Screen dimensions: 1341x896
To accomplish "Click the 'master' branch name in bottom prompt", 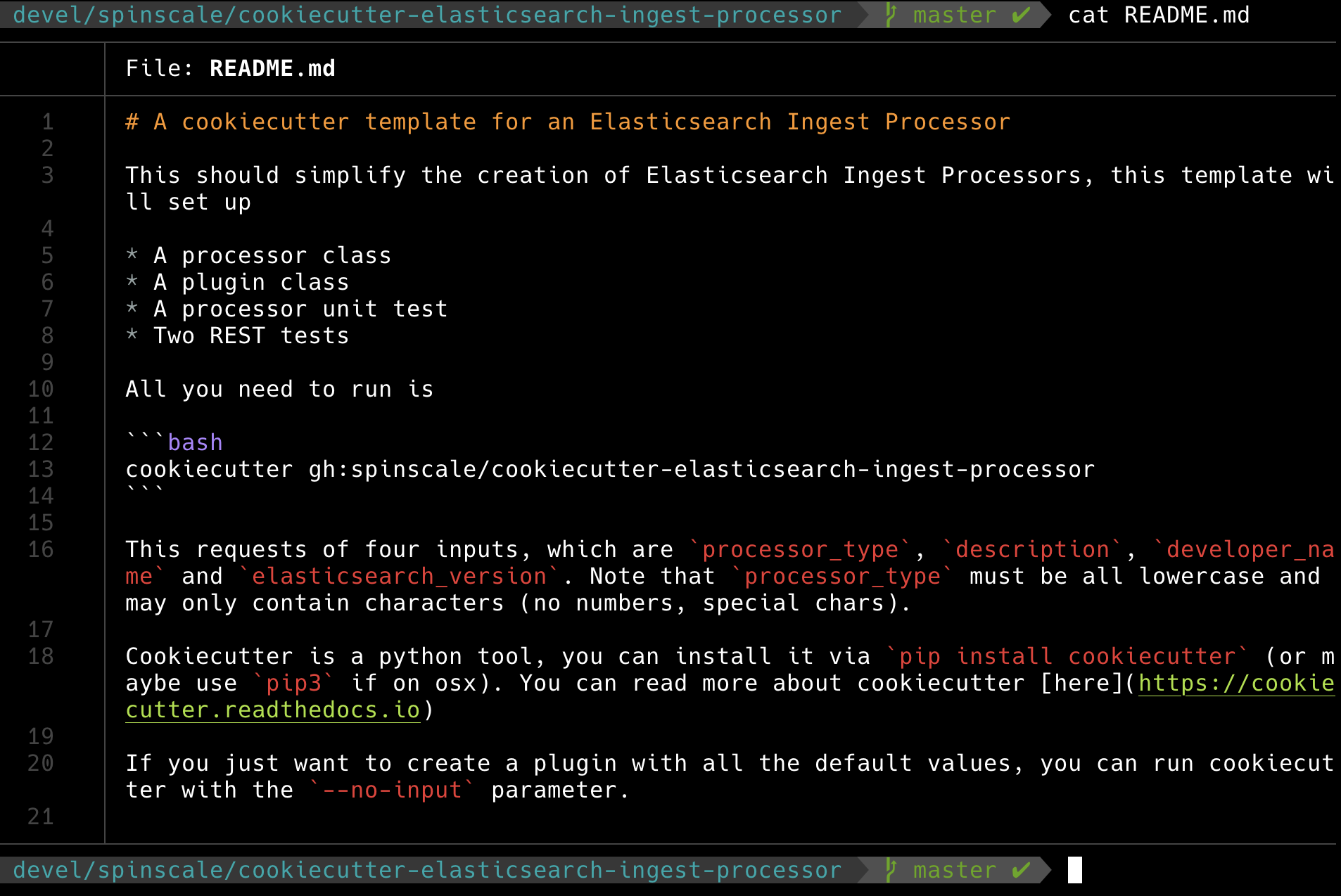I will pos(954,870).
